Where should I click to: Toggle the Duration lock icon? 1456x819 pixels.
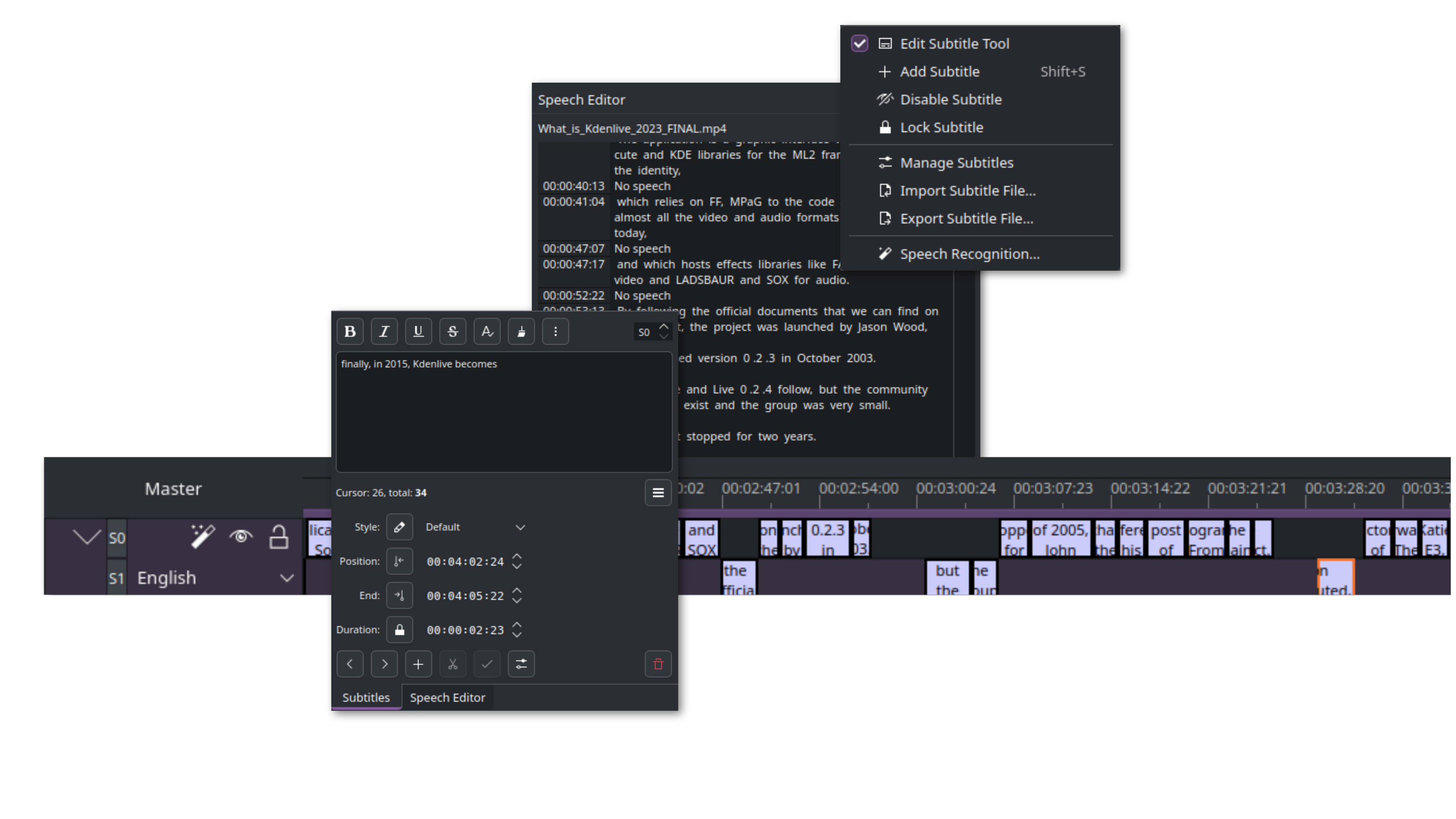[400, 630]
